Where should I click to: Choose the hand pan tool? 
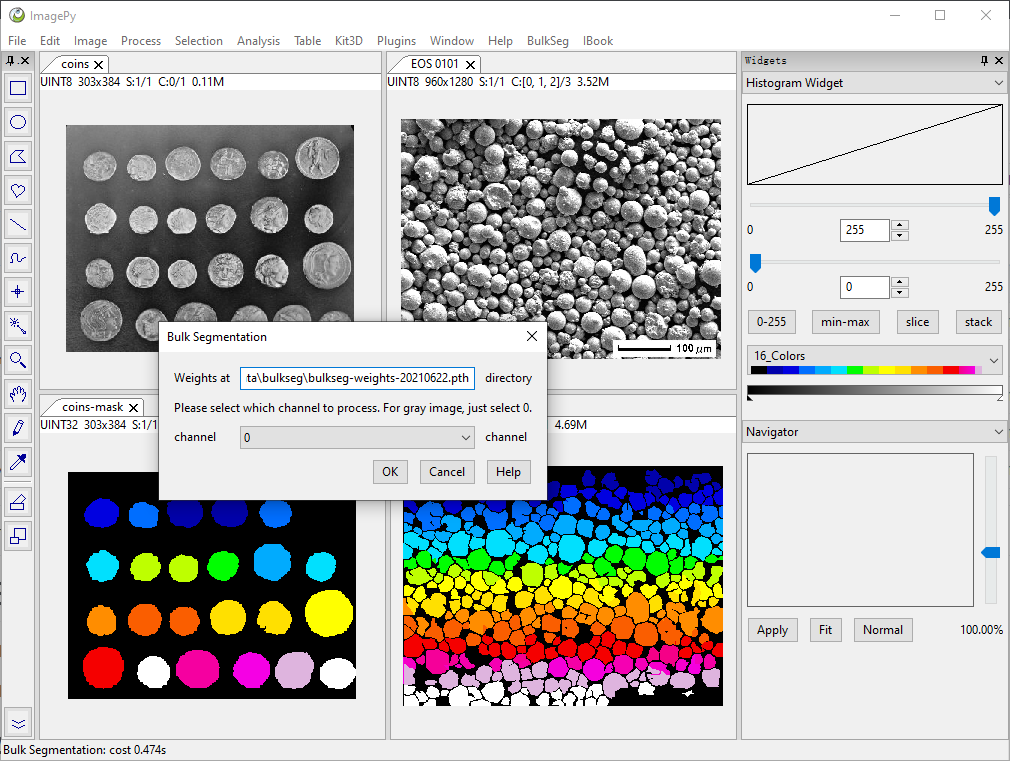18,394
